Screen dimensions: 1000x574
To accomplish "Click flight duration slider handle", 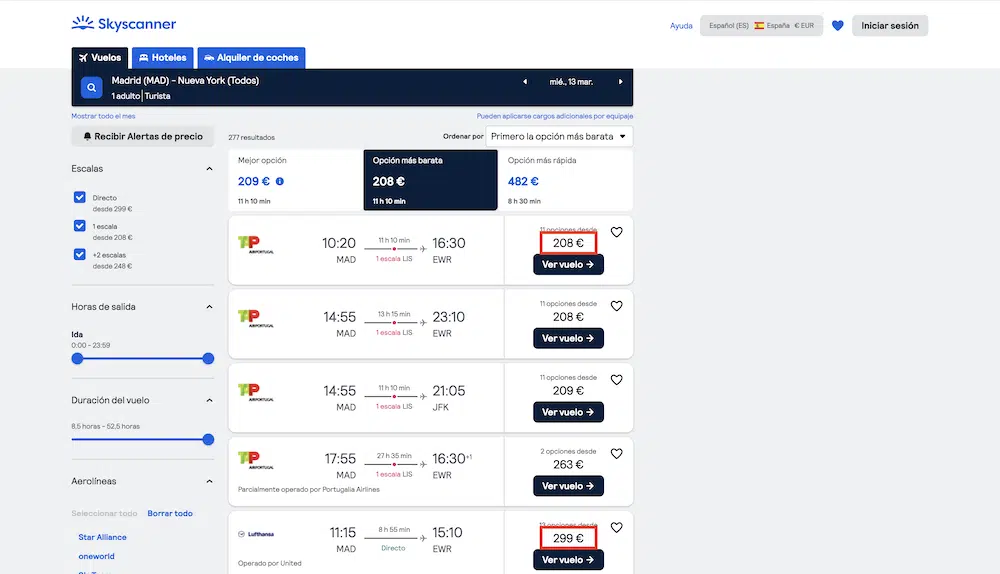I will 208,439.
